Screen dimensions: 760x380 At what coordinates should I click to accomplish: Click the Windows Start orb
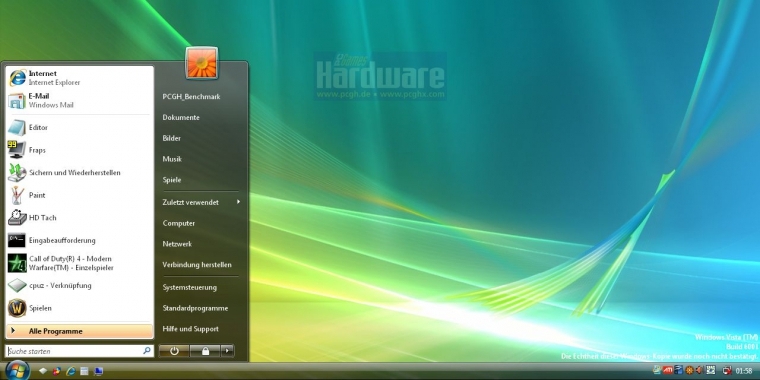point(17,371)
